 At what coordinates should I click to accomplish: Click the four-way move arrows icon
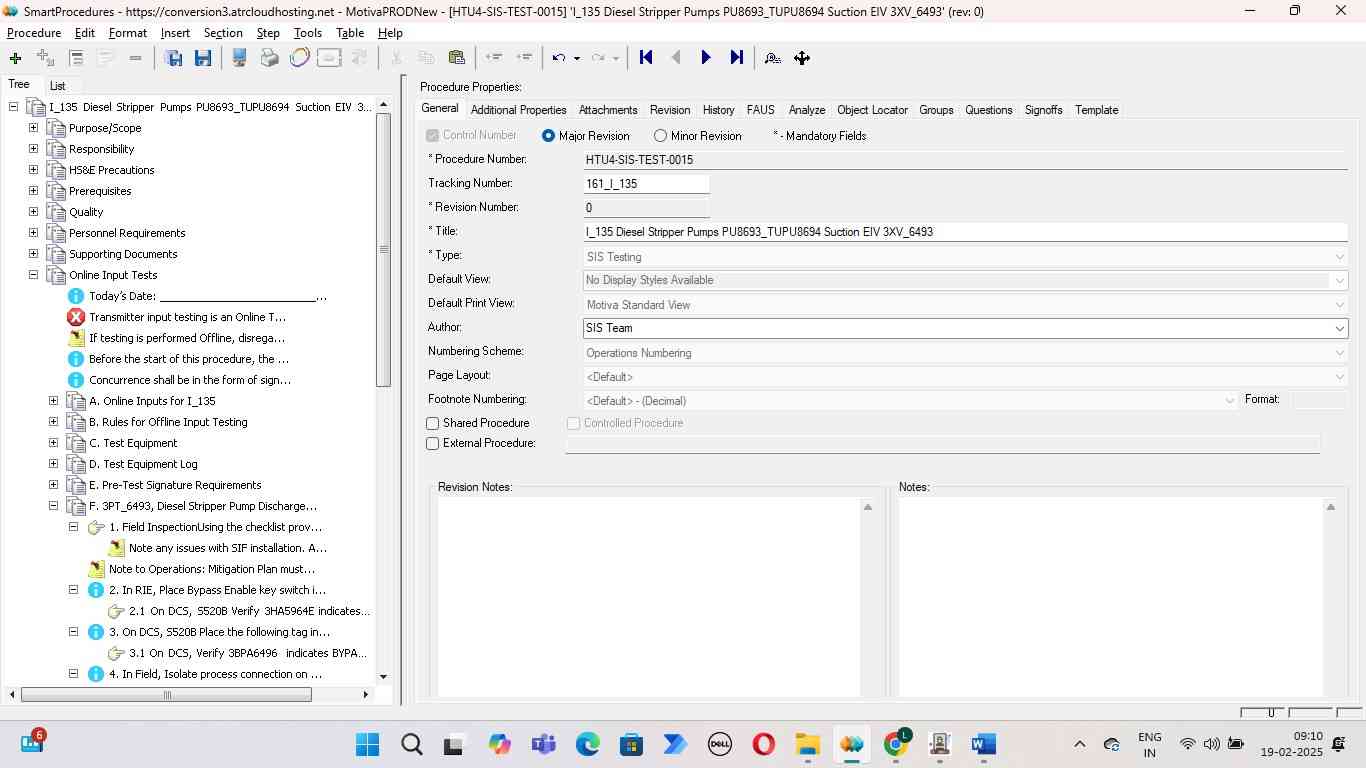pos(802,58)
